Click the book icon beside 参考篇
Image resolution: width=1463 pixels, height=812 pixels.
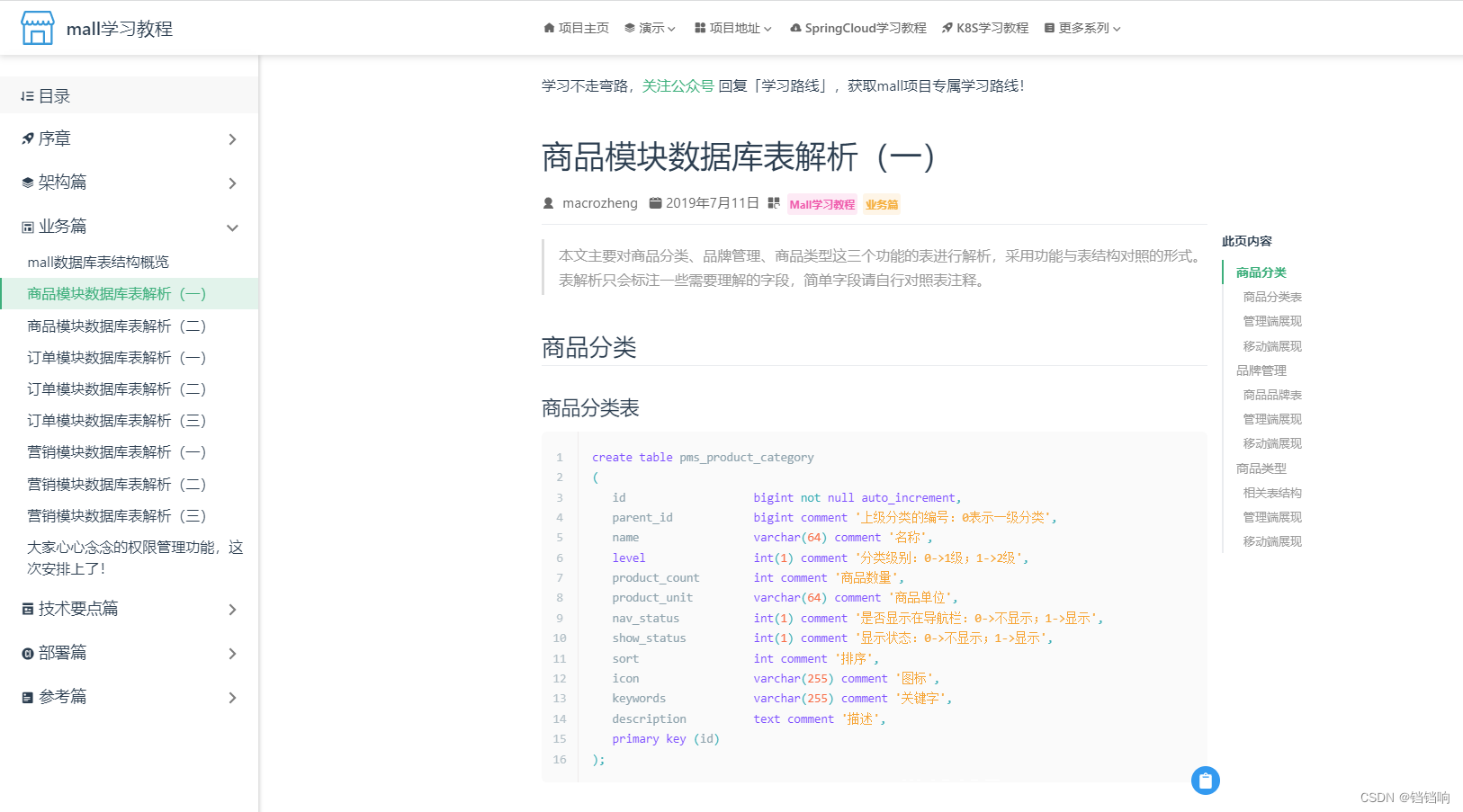pos(28,697)
